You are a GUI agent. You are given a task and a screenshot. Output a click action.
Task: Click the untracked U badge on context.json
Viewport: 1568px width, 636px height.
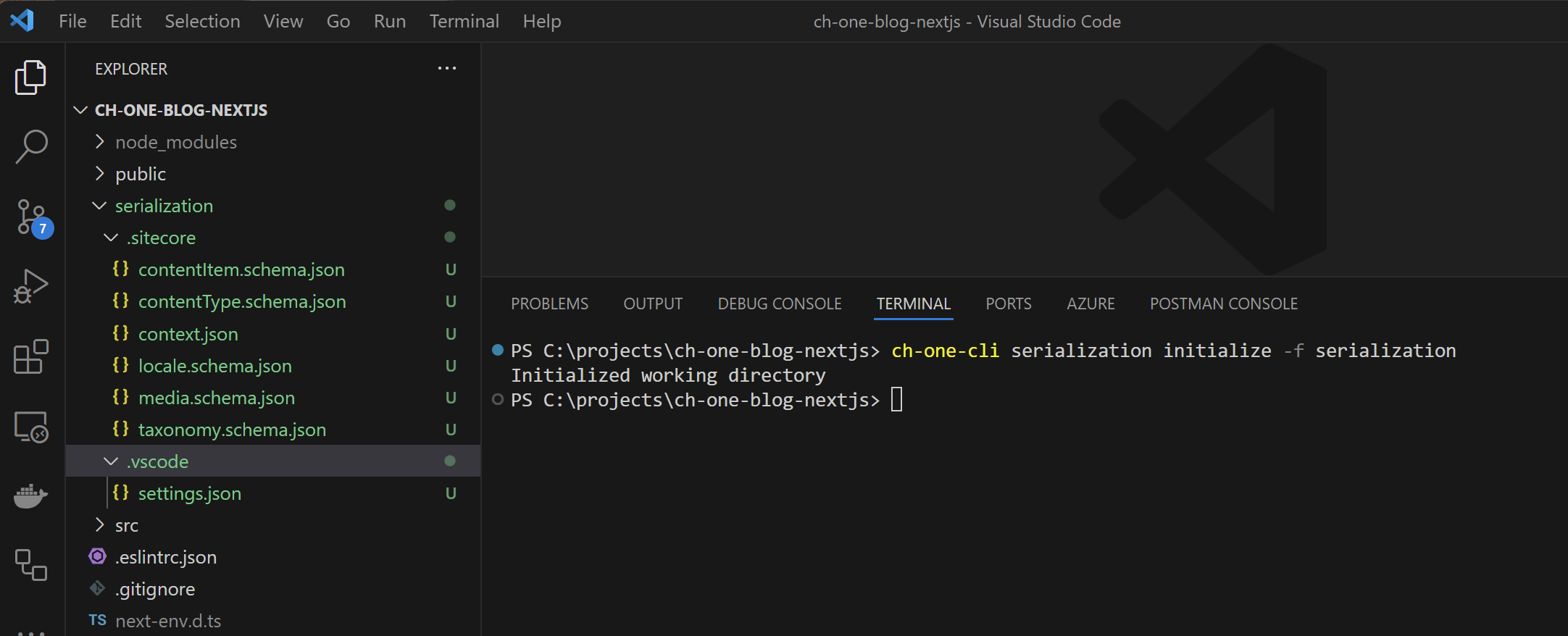click(451, 333)
